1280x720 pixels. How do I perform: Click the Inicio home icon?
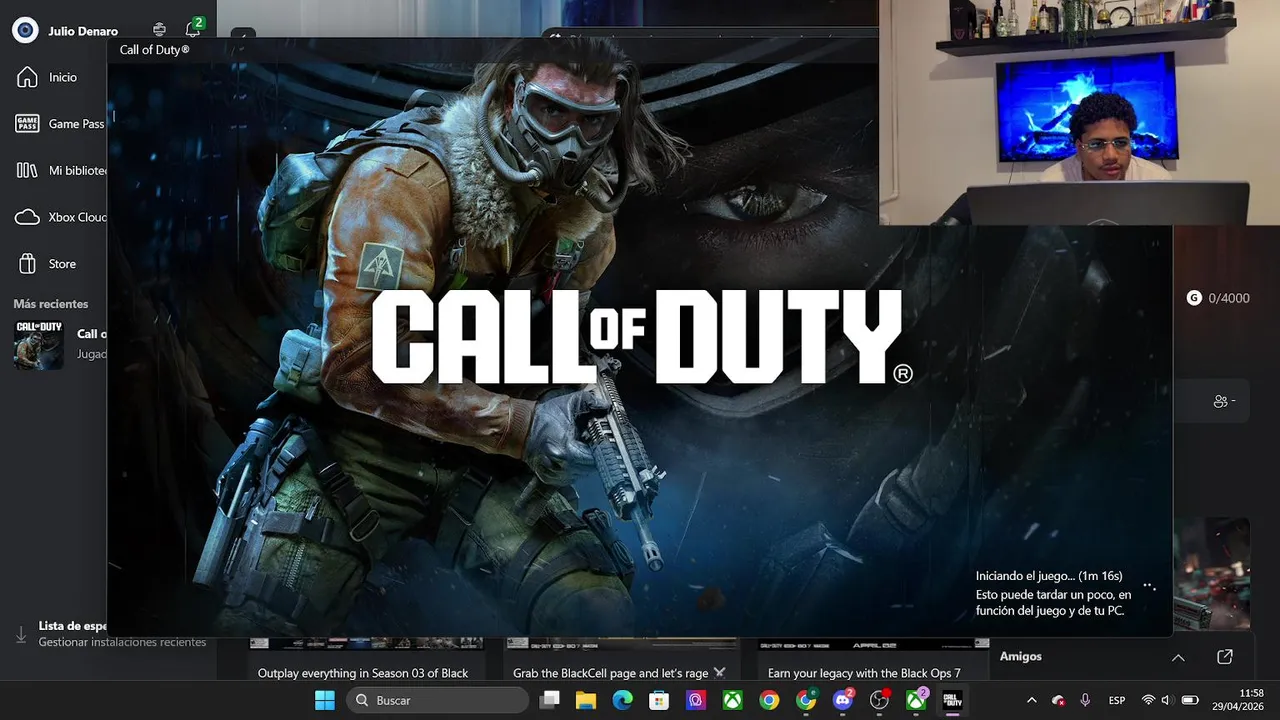(27, 77)
